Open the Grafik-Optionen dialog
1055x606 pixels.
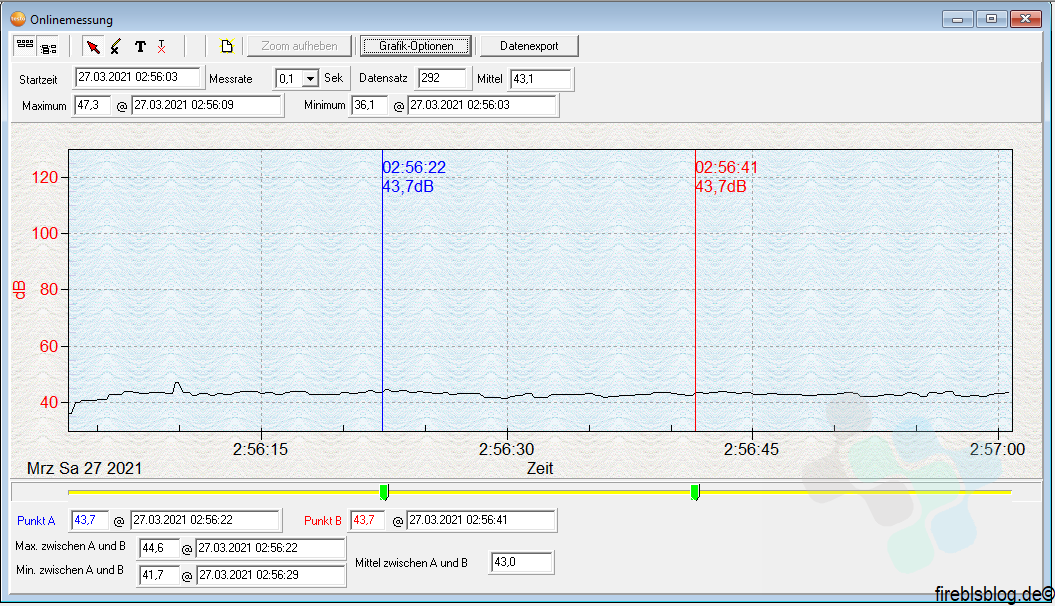coord(415,45)
